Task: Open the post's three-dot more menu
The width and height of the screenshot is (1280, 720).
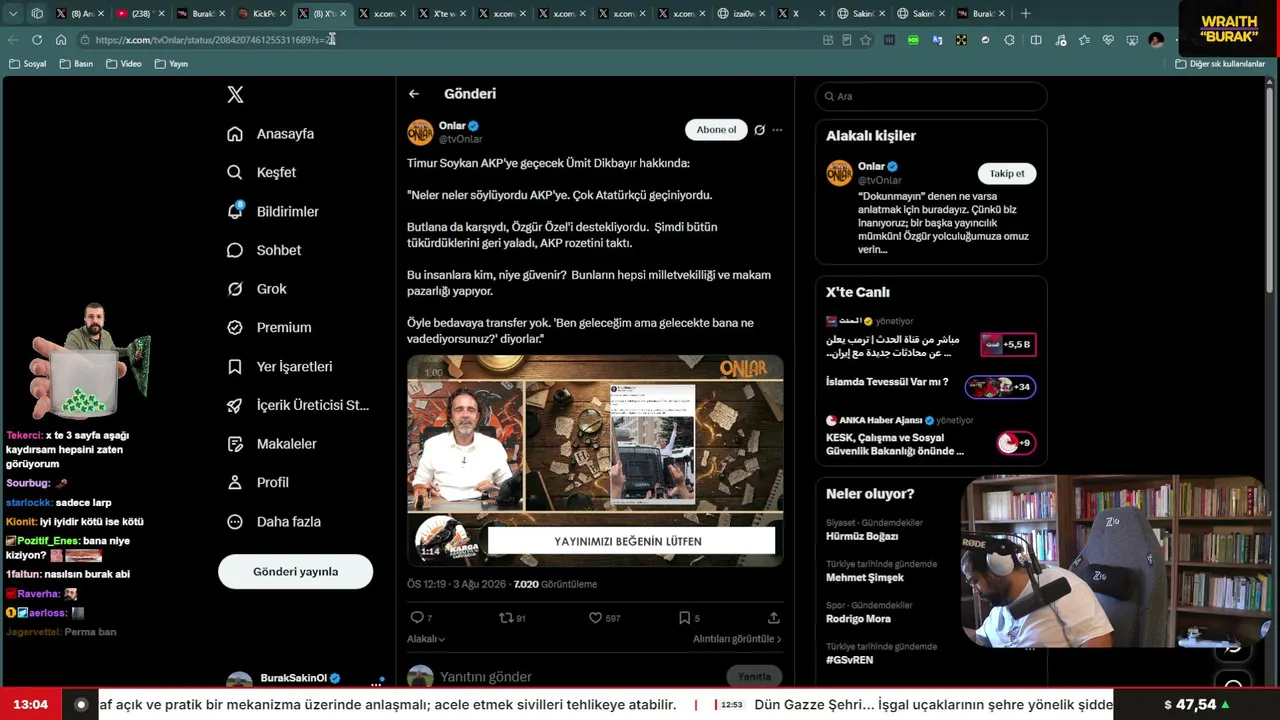Action: click(777, 130)
